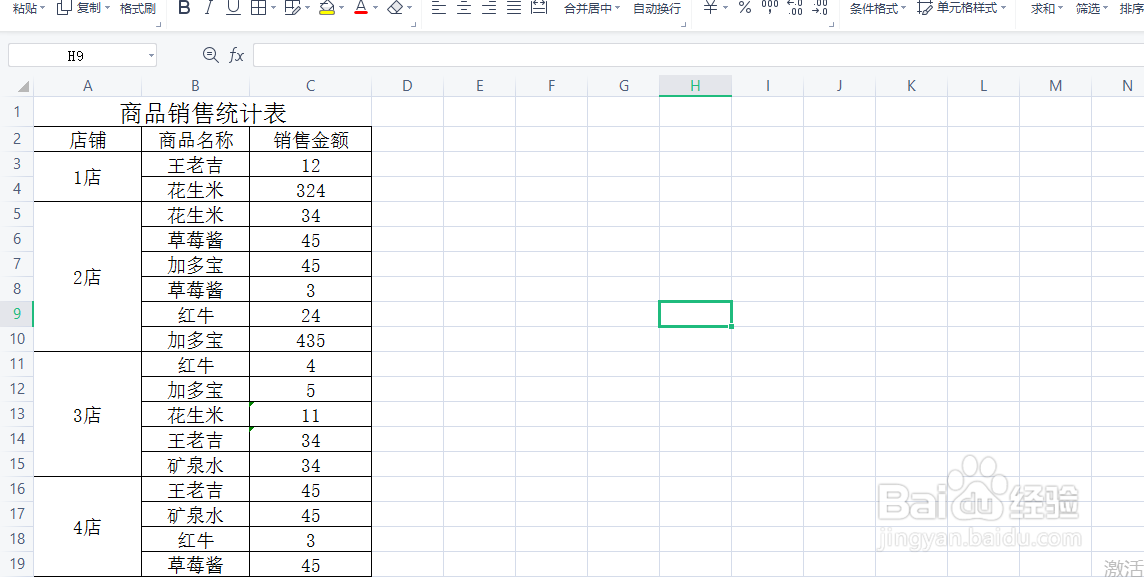The height and width of the screenshot is (577, 1144).
Task: Apply percent style format
Action: tap(745, 9)
